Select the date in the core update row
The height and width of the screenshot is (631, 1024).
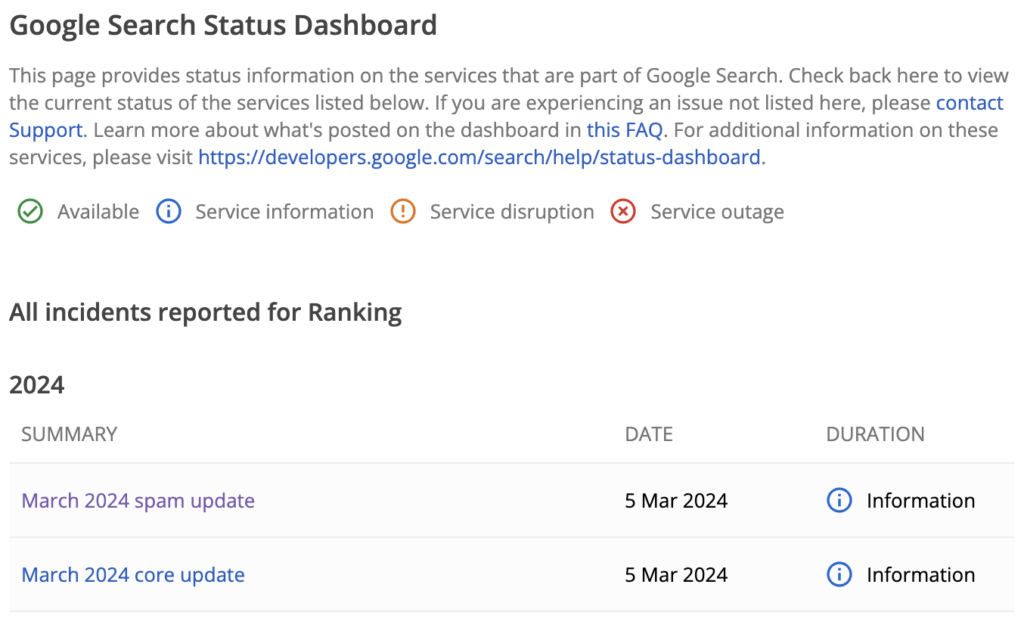(676, 575)
